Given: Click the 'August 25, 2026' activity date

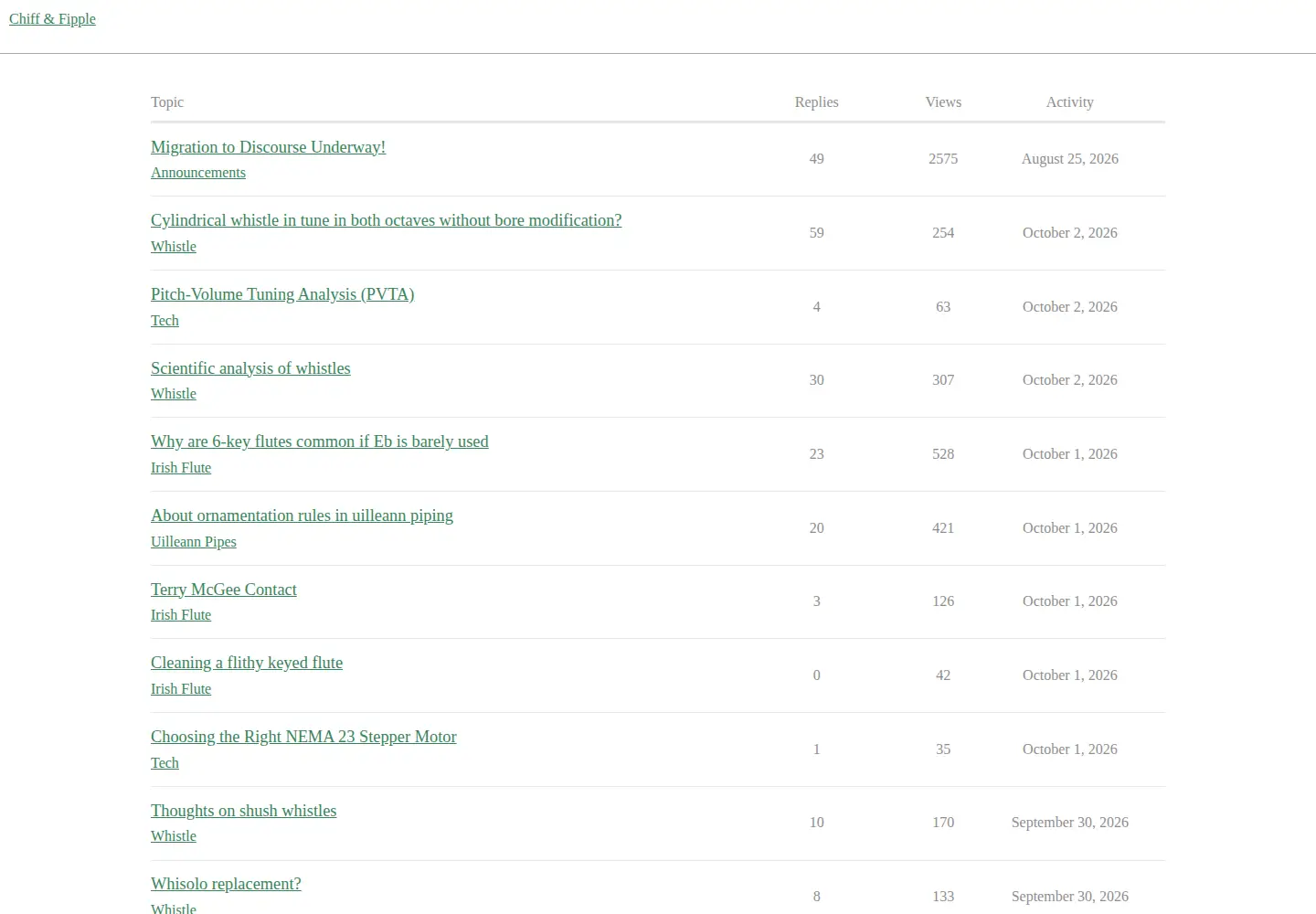Looking at the screenshot, I should (x=1070, y=159).
